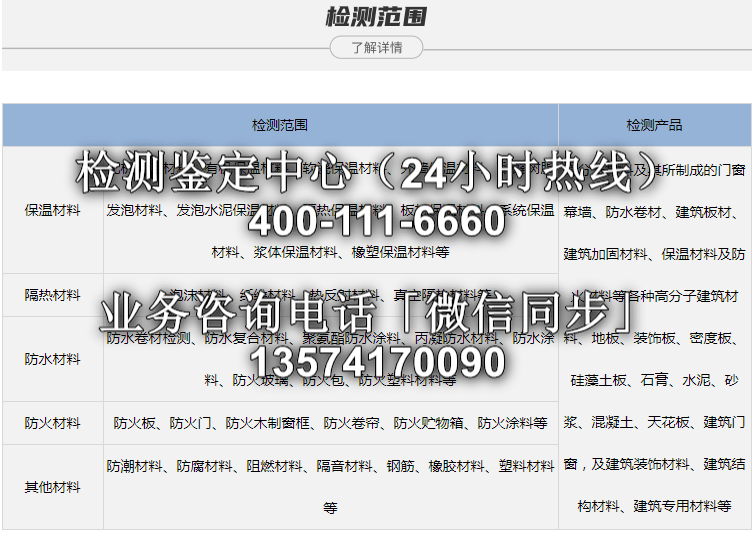Click the 检测范围 page heading
The height and width of the screenshot is (546, 755).
click(377, 17)
